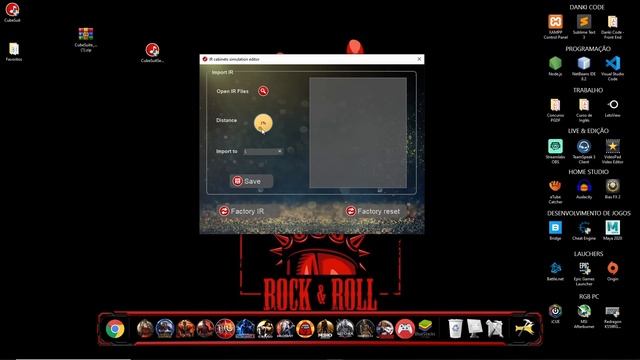
Task: Open XAMPP Control Panel shortcut
Action: pyautogui.click(x=556, y=26)
